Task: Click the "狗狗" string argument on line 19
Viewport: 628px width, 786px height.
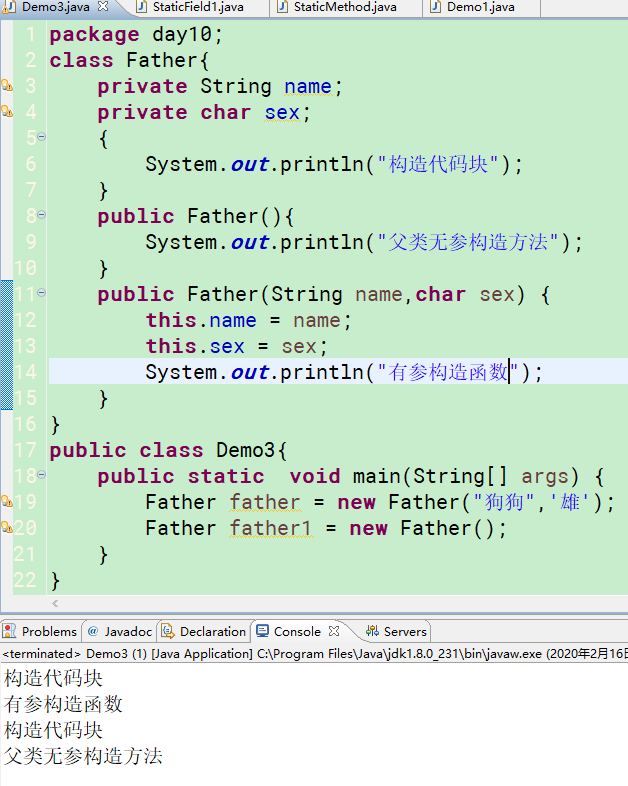Action: [504, 502]
